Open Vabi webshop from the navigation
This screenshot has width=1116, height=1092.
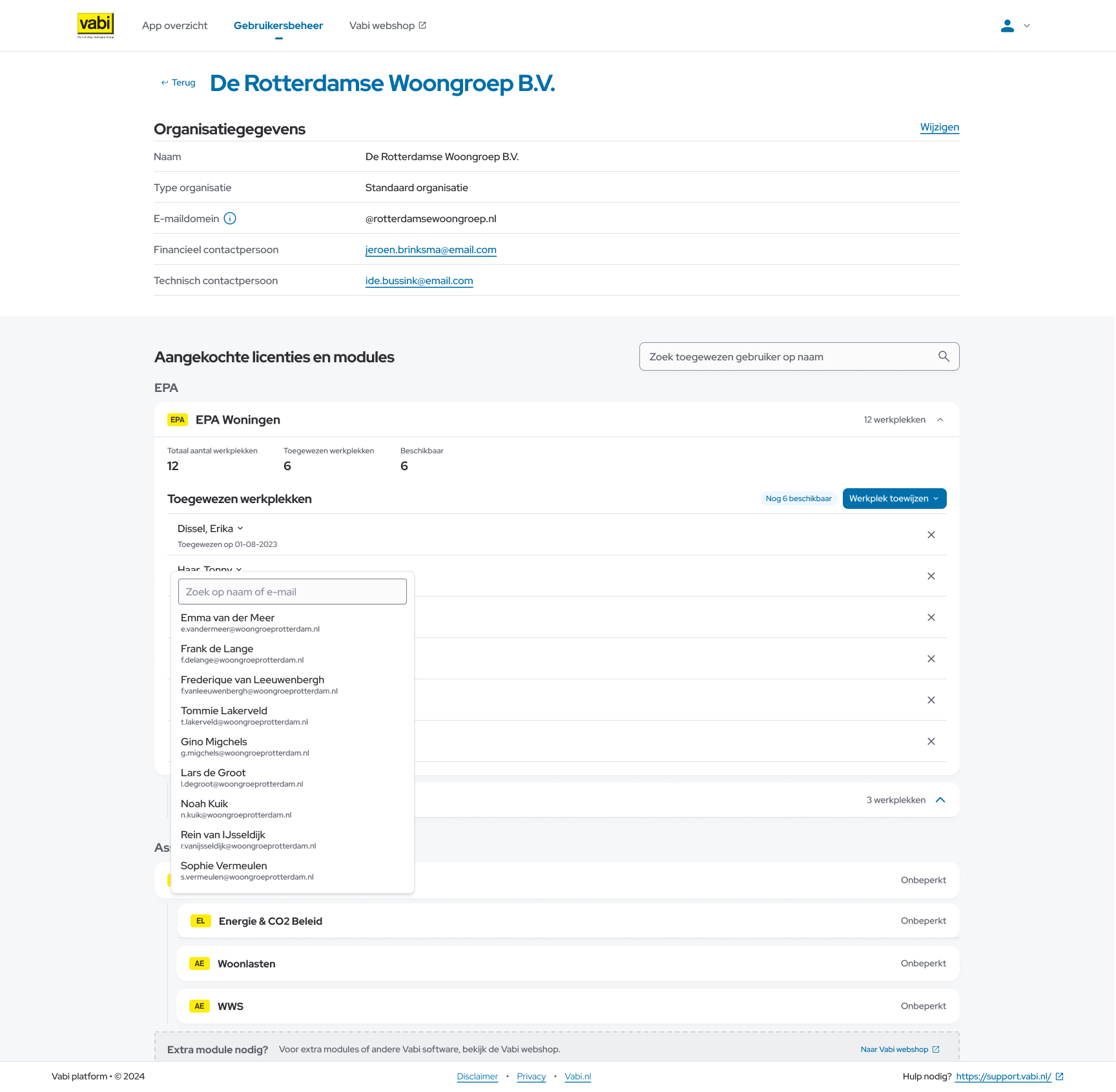(387, 26)
